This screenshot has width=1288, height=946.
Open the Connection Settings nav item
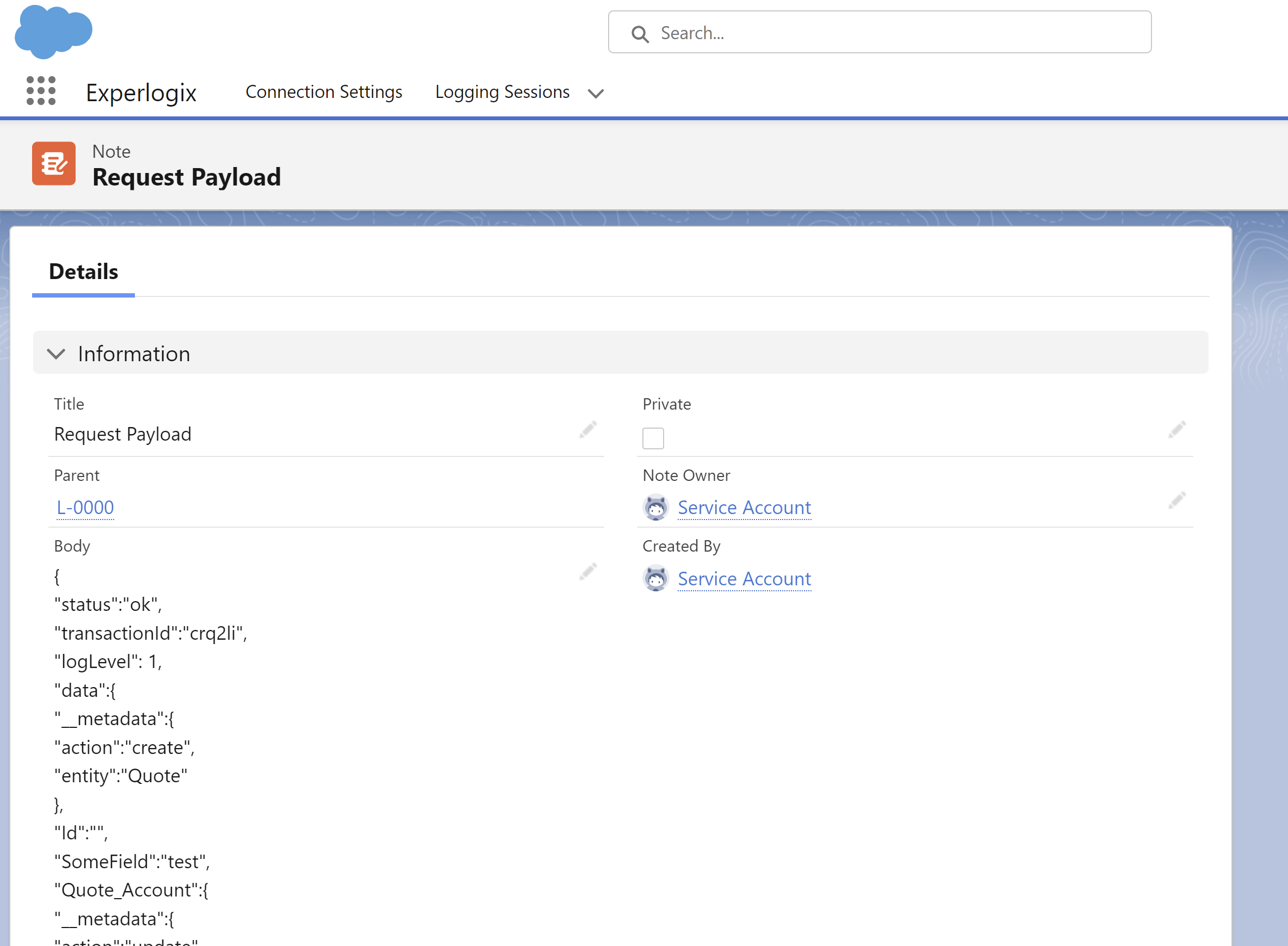[x=324, y=91]
